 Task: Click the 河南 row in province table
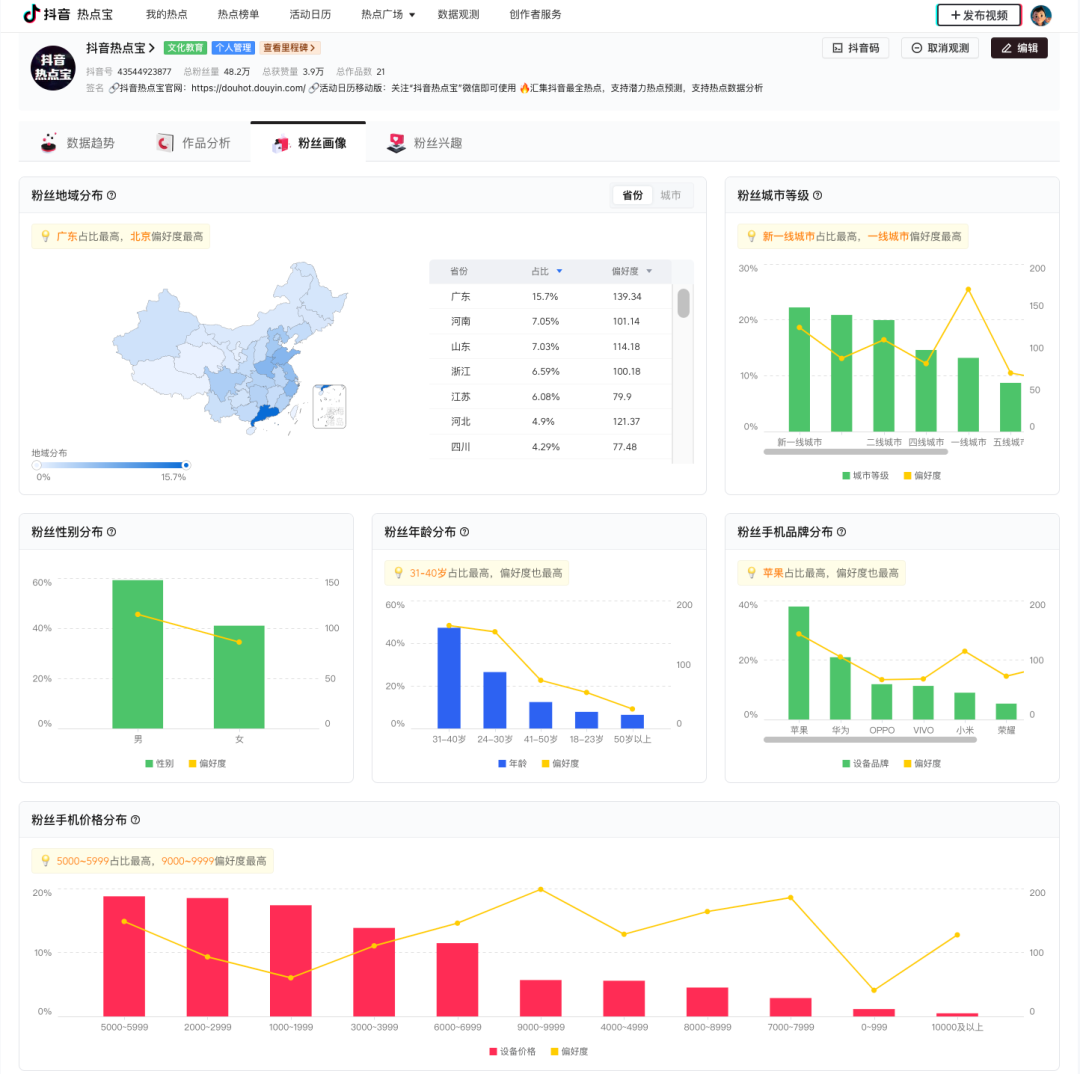click(x=550, y=321)
